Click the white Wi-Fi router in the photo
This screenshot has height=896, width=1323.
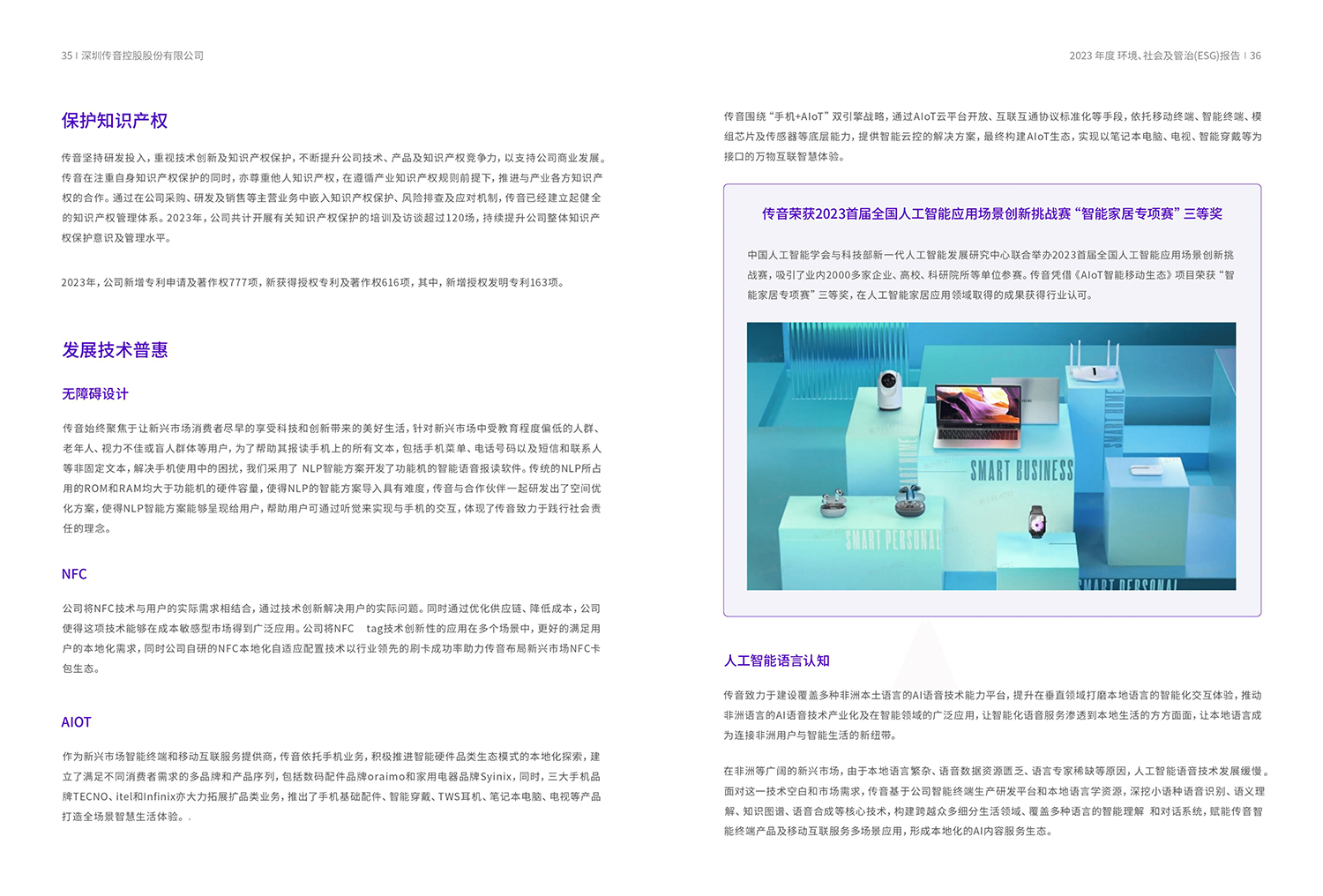pyautogui.click(x=1094, y=370)
